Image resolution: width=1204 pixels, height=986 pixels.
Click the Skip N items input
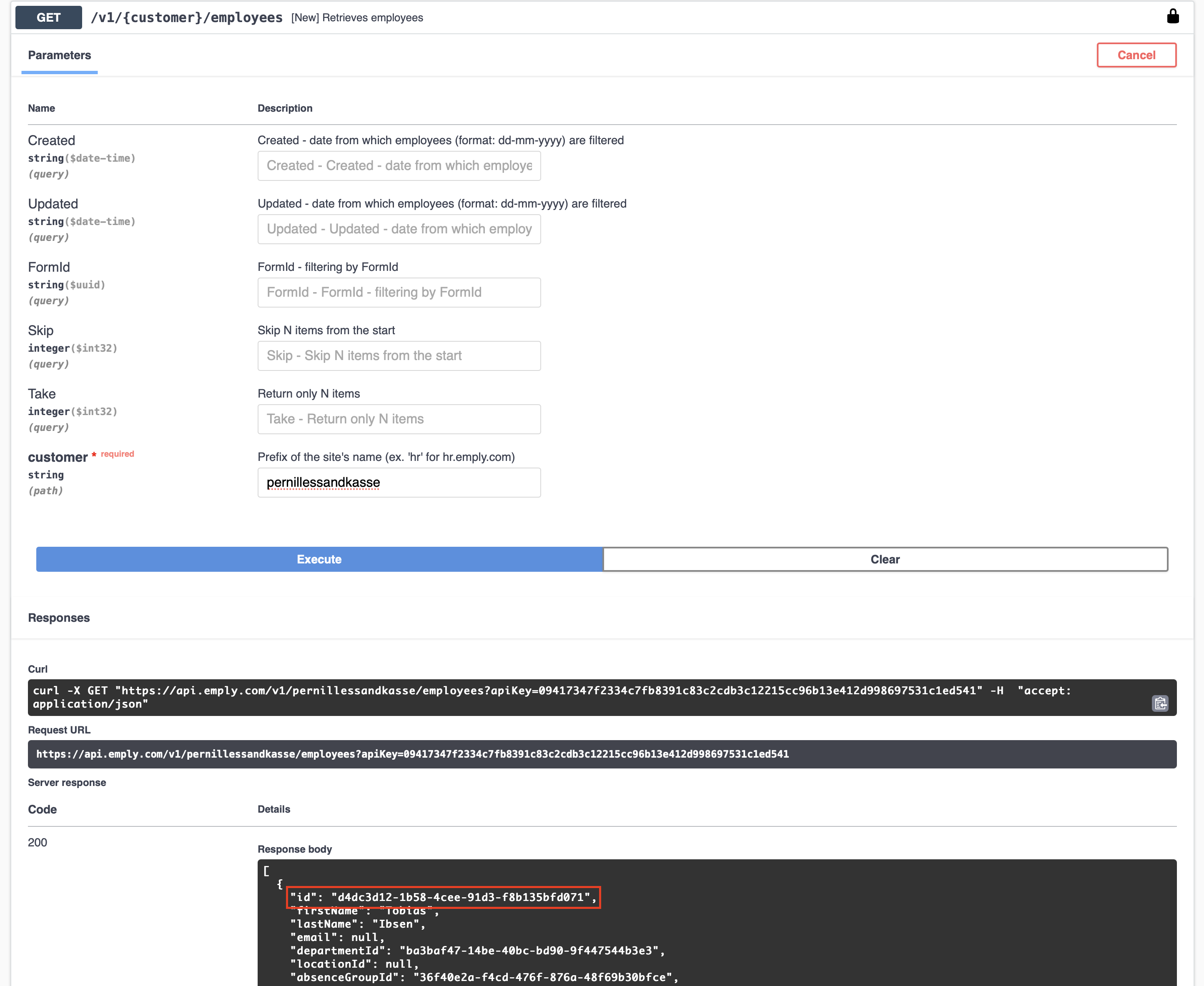(399, 355)
